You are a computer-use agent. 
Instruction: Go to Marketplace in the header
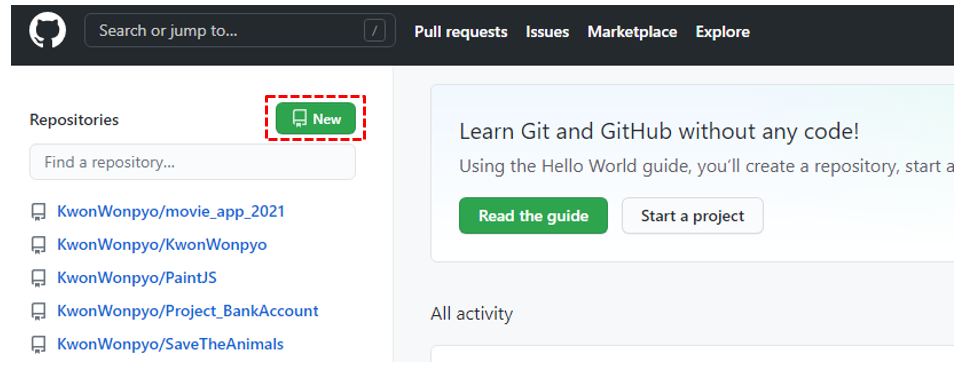click(x=632, y=32)
